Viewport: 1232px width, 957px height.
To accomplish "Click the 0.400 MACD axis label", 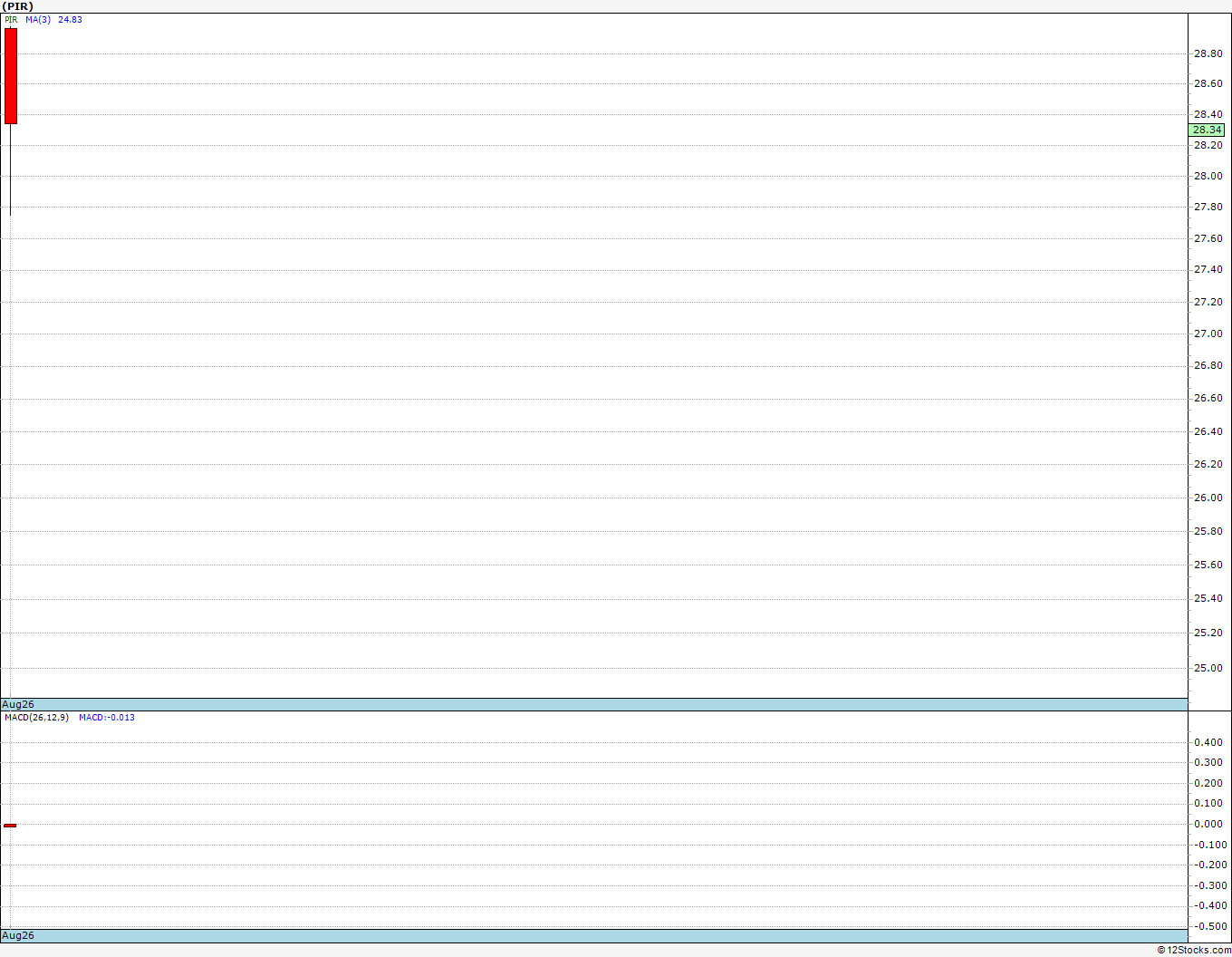I will tap(1208, 742).
